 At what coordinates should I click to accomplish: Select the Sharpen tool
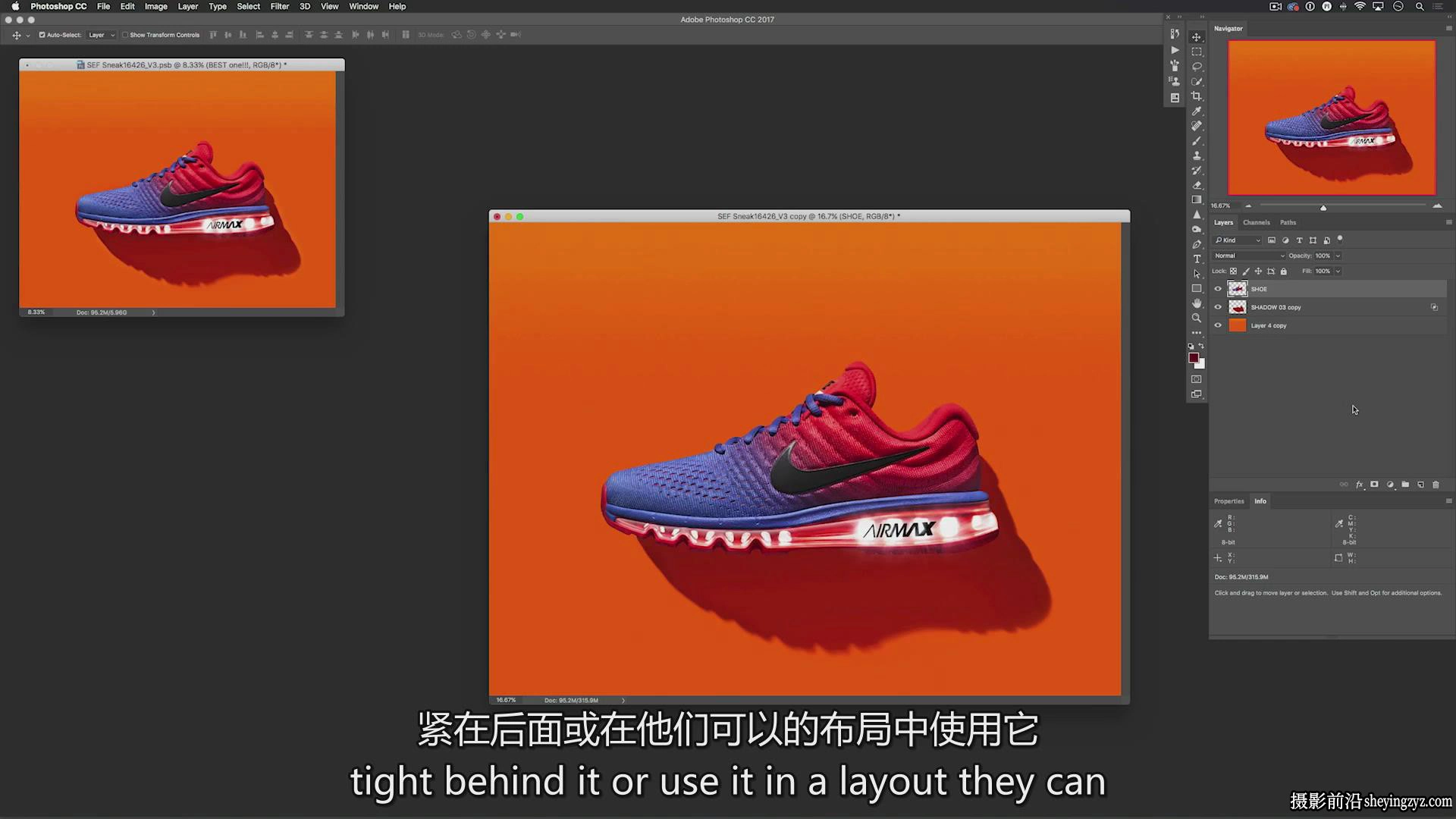click(x=1197, y=215)
